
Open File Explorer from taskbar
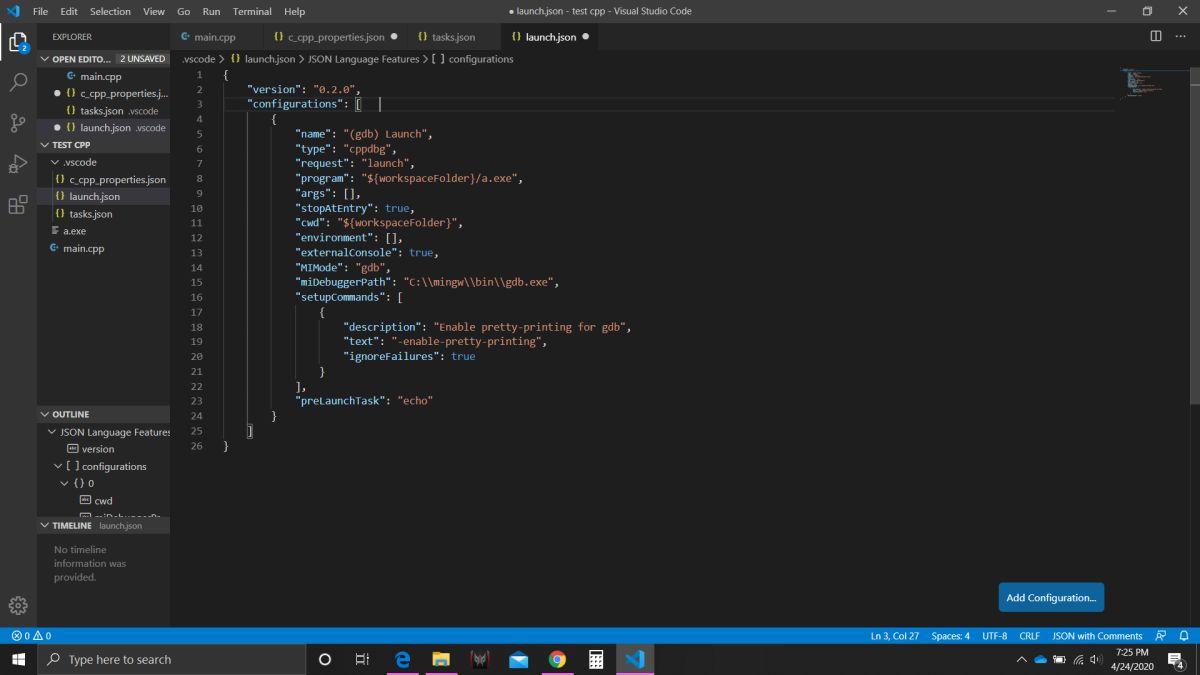point(441,659)
